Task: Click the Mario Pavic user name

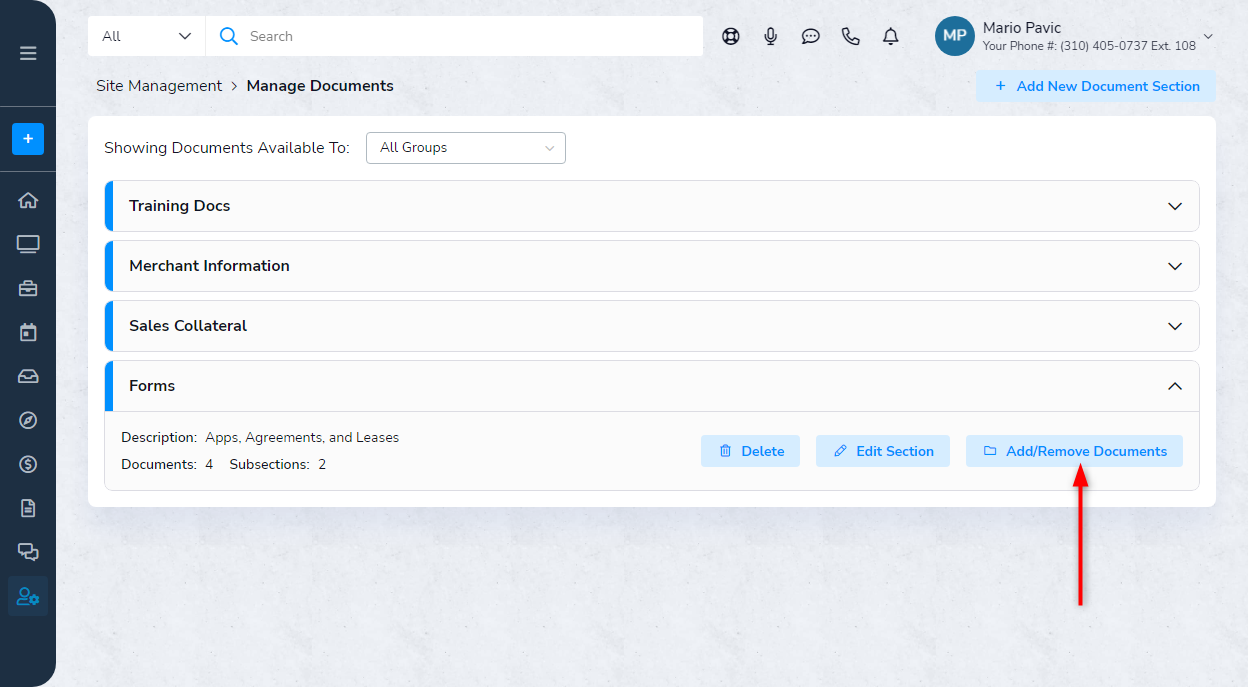Action: [x=1022, y=28]
